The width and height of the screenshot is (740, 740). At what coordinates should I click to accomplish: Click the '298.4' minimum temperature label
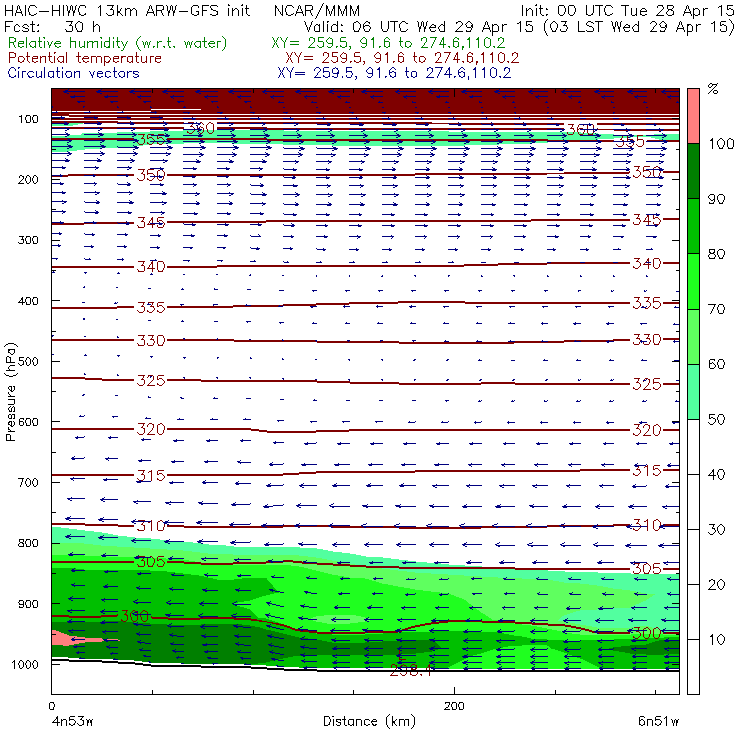(x=410, y=671)
